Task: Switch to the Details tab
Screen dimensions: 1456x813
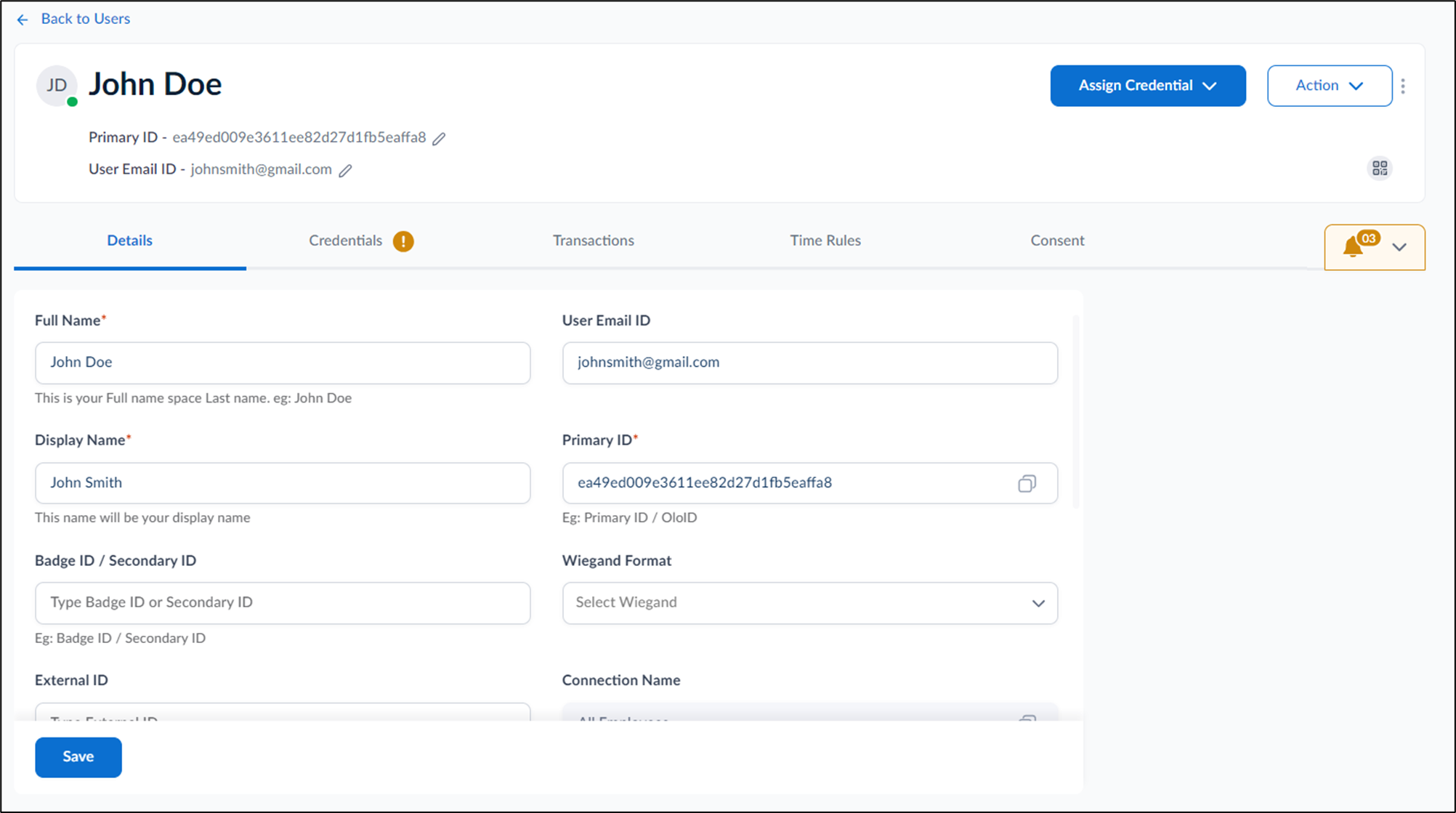Action: (129, 240)
